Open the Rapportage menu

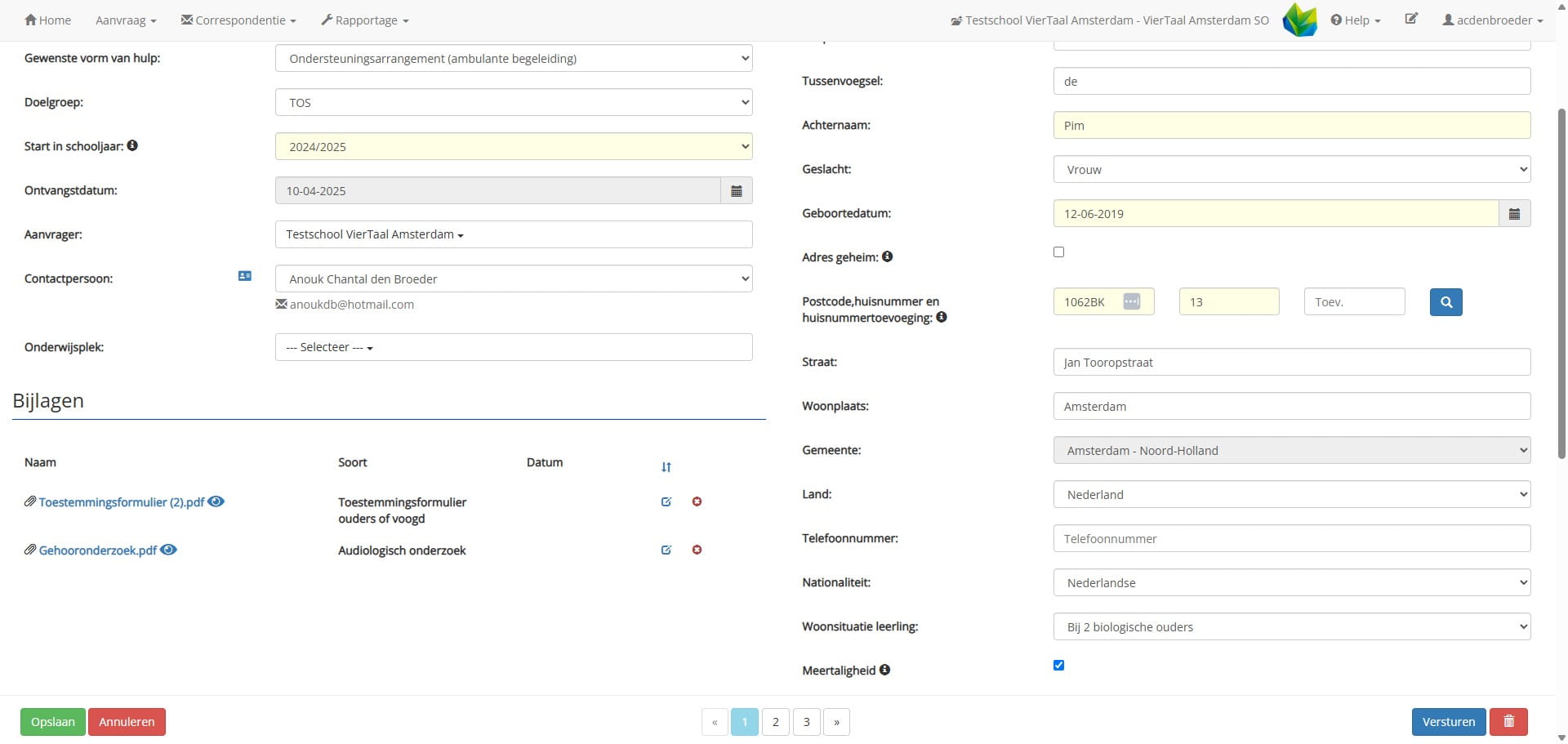(x=365, y=20)
